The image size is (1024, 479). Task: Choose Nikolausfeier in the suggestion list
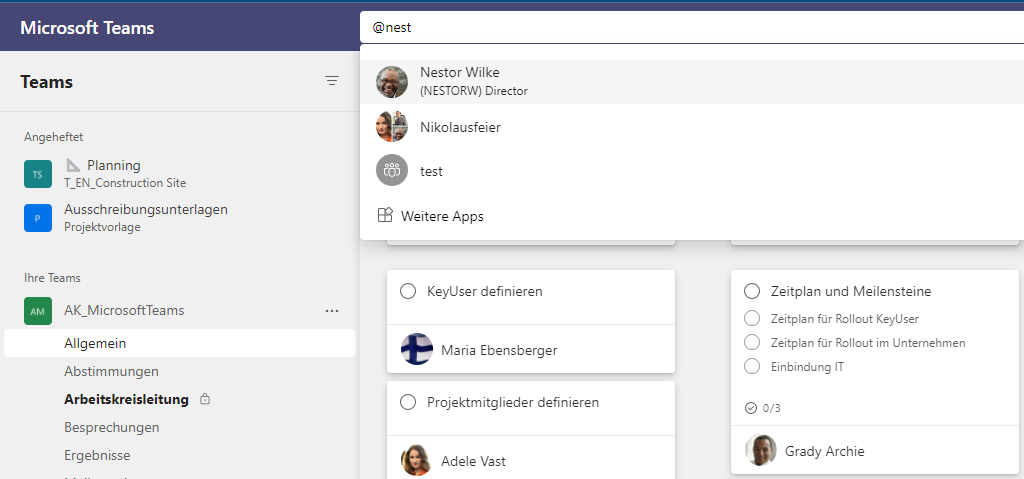pyautogui.click(x=460, y=127)
